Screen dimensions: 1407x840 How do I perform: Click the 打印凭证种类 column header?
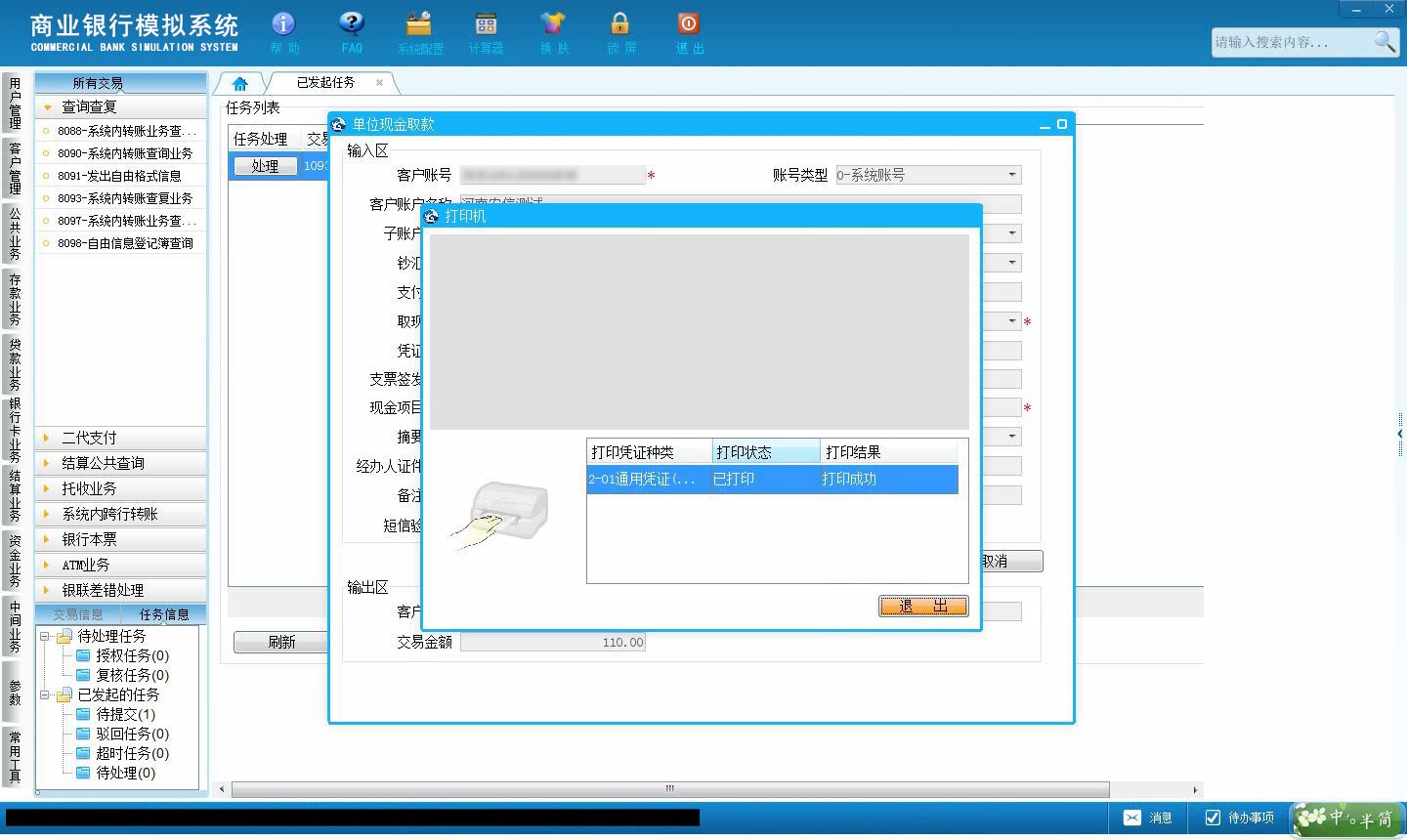(x=650, y=452)
